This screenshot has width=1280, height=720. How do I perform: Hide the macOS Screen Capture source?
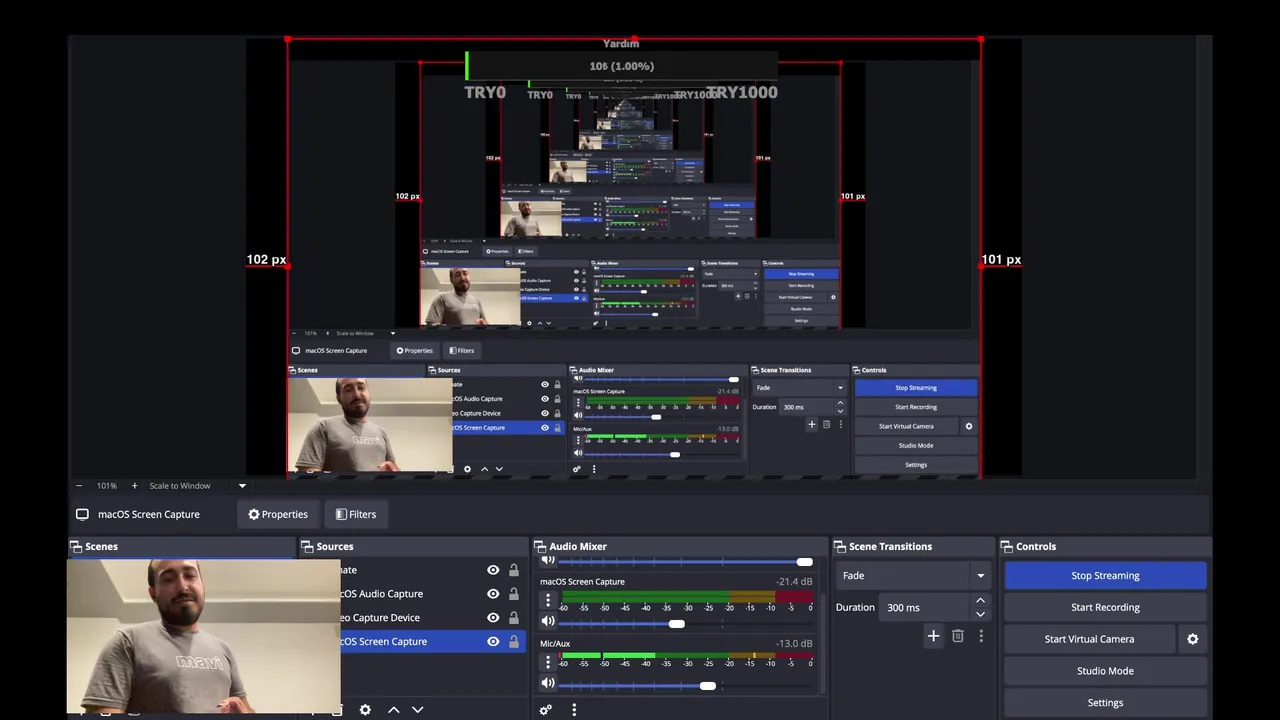(x=493, y=642)
